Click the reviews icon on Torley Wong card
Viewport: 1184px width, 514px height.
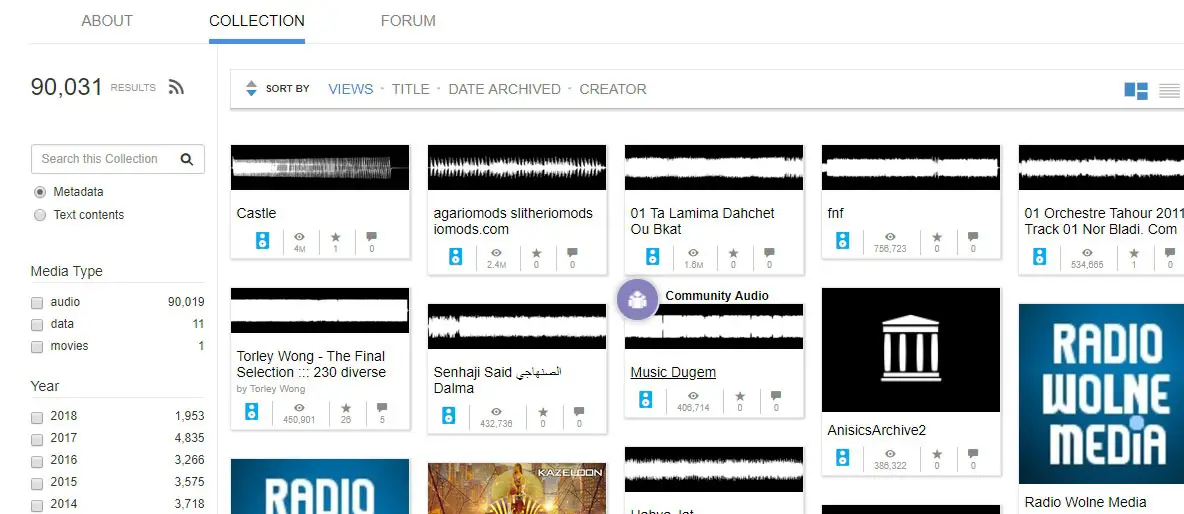[381, 408]
